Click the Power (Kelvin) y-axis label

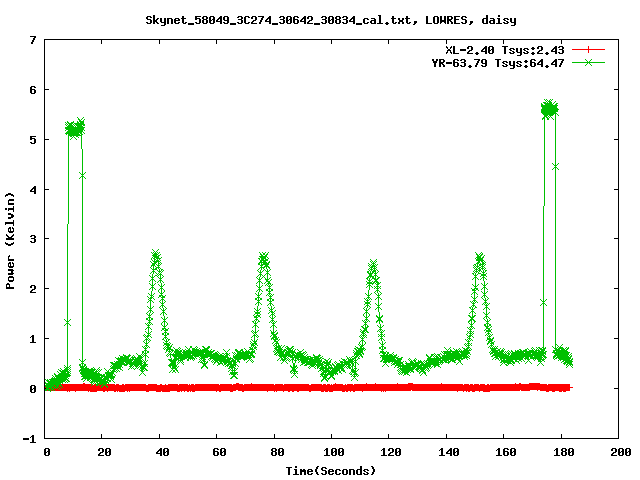click(10, 241)
